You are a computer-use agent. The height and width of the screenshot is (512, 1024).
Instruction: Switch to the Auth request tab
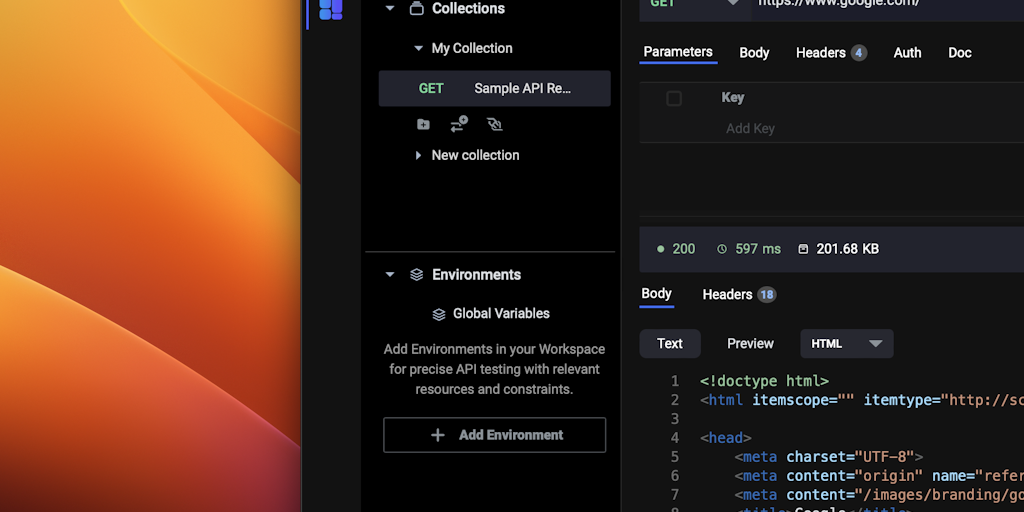pos(907,53)
